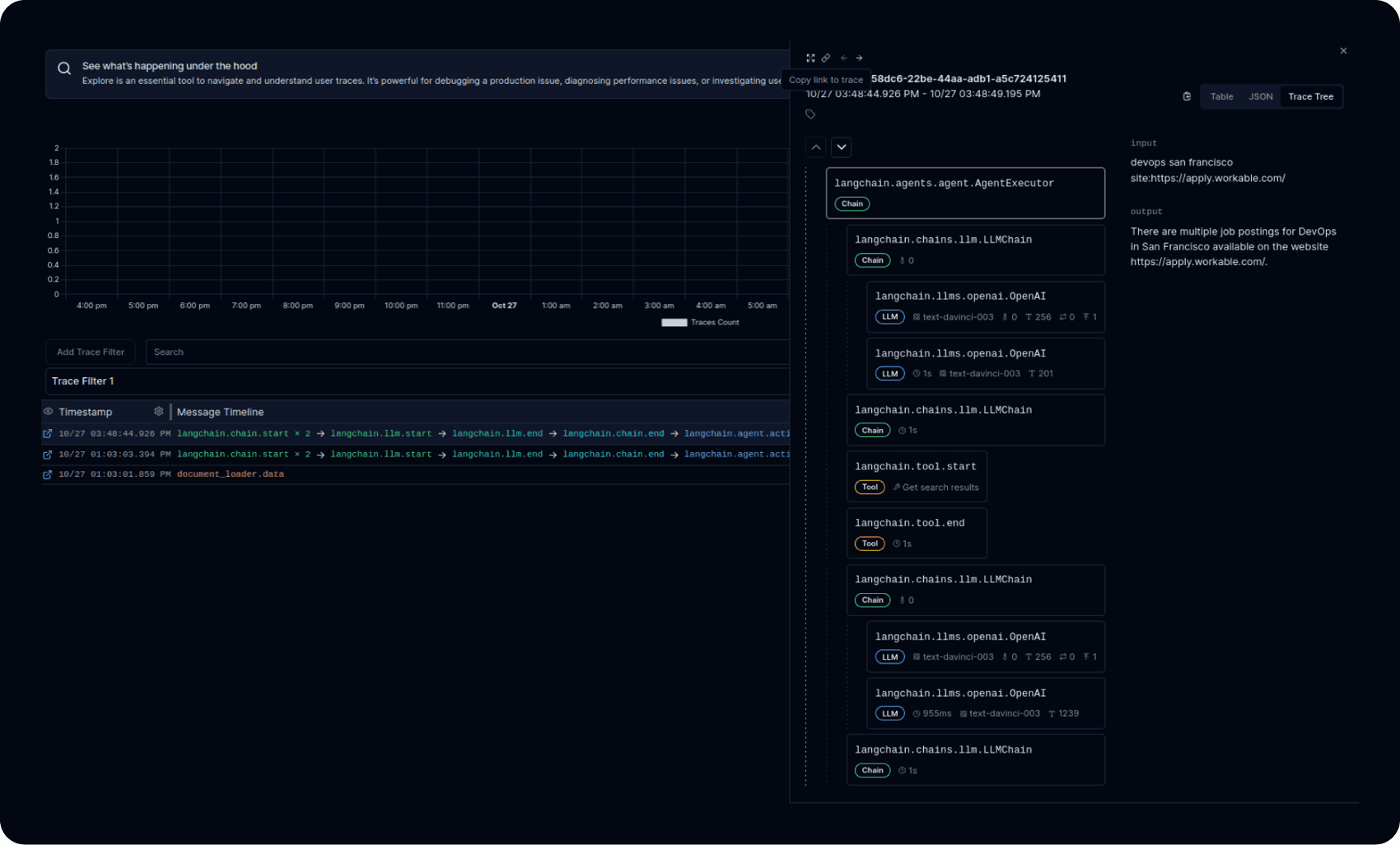Copy link to trace icon
The image size is (1400, 845).
pyautogui.click(x=826, y=58)
